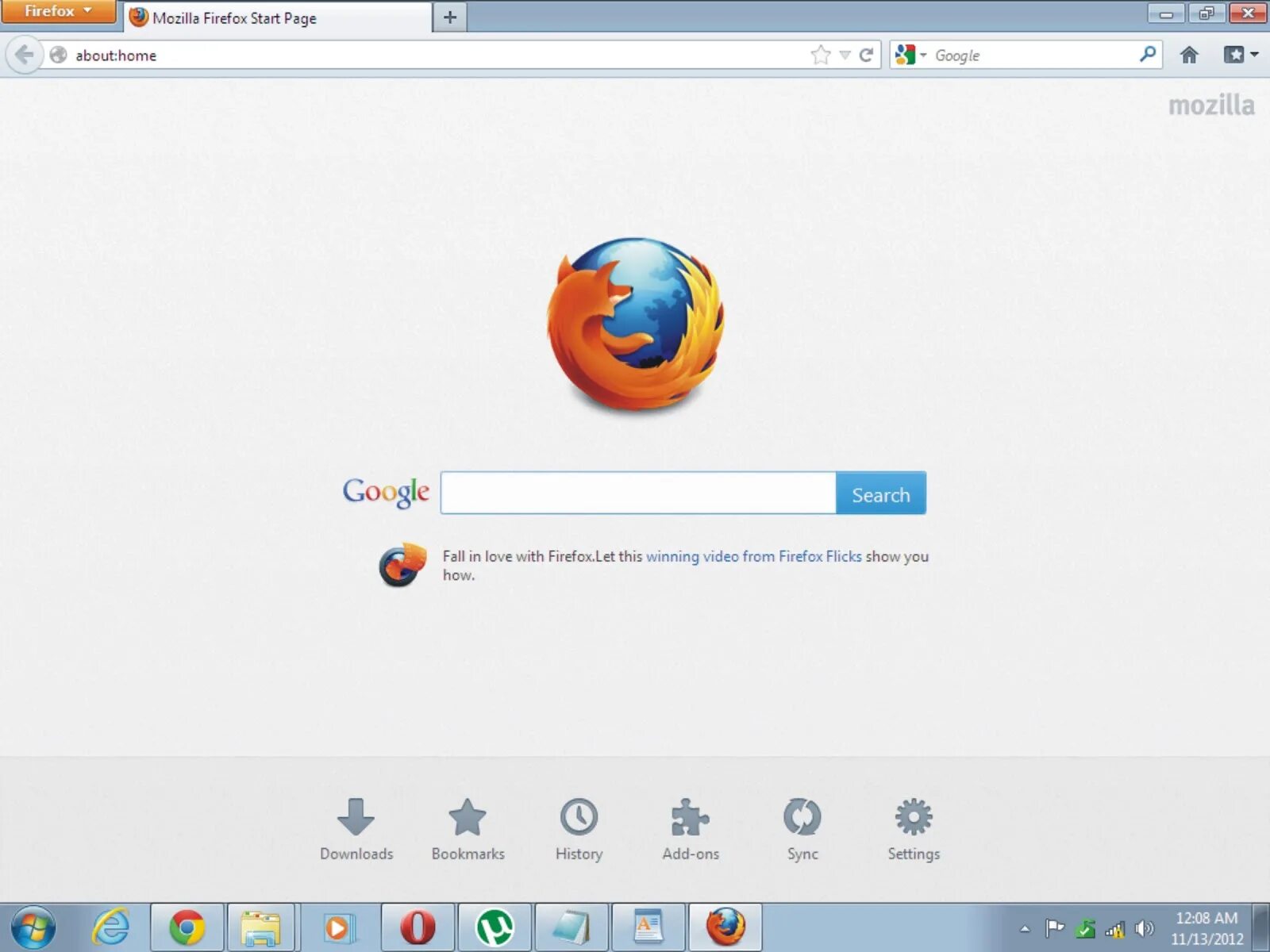Open Downloads from the start page
Image resolution: width=1270 pixels, height=952 pixels.
(356, 830)
